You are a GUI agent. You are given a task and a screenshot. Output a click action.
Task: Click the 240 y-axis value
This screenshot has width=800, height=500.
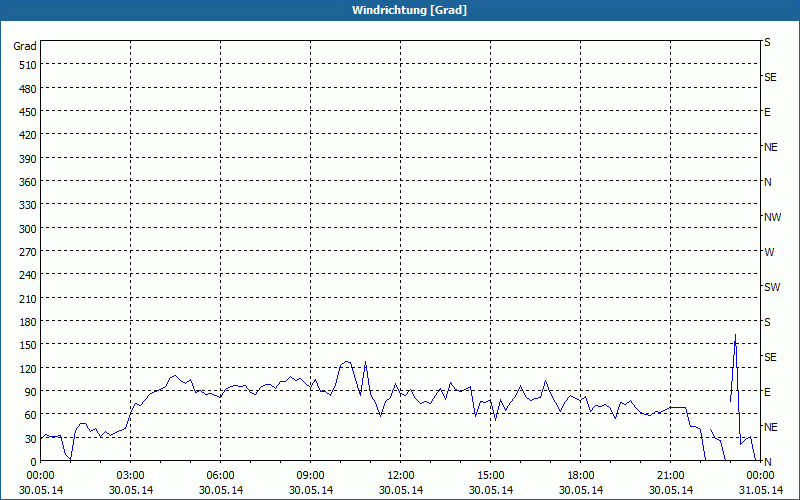28,276
